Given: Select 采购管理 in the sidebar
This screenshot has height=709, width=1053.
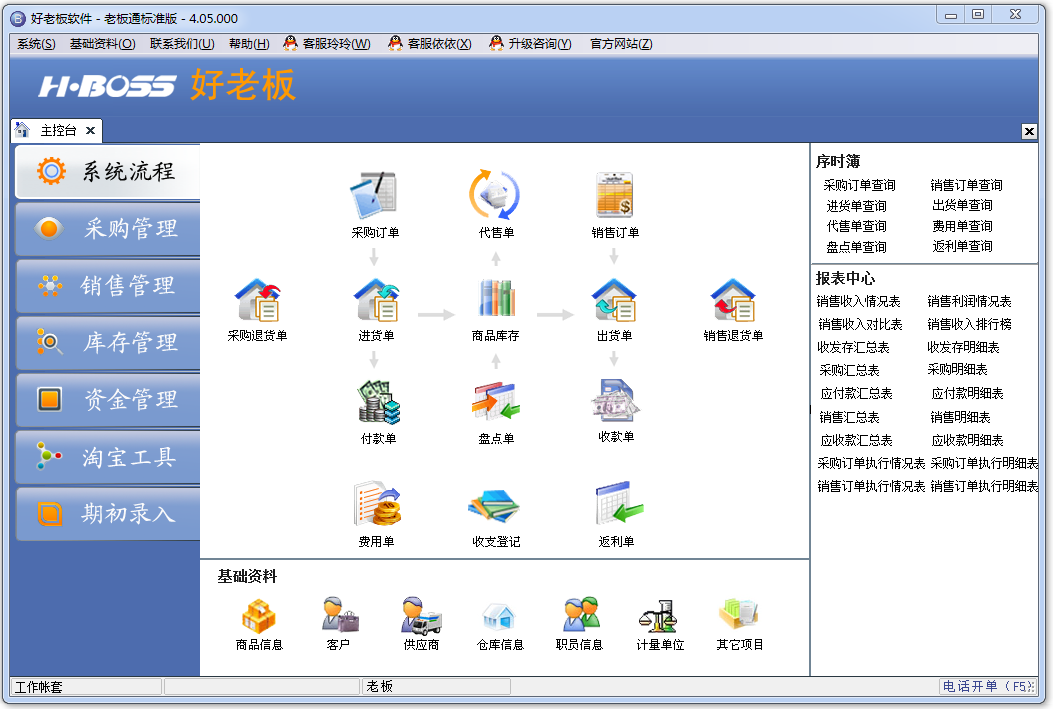Looking at the screenshot, I should tap(107, 229).
